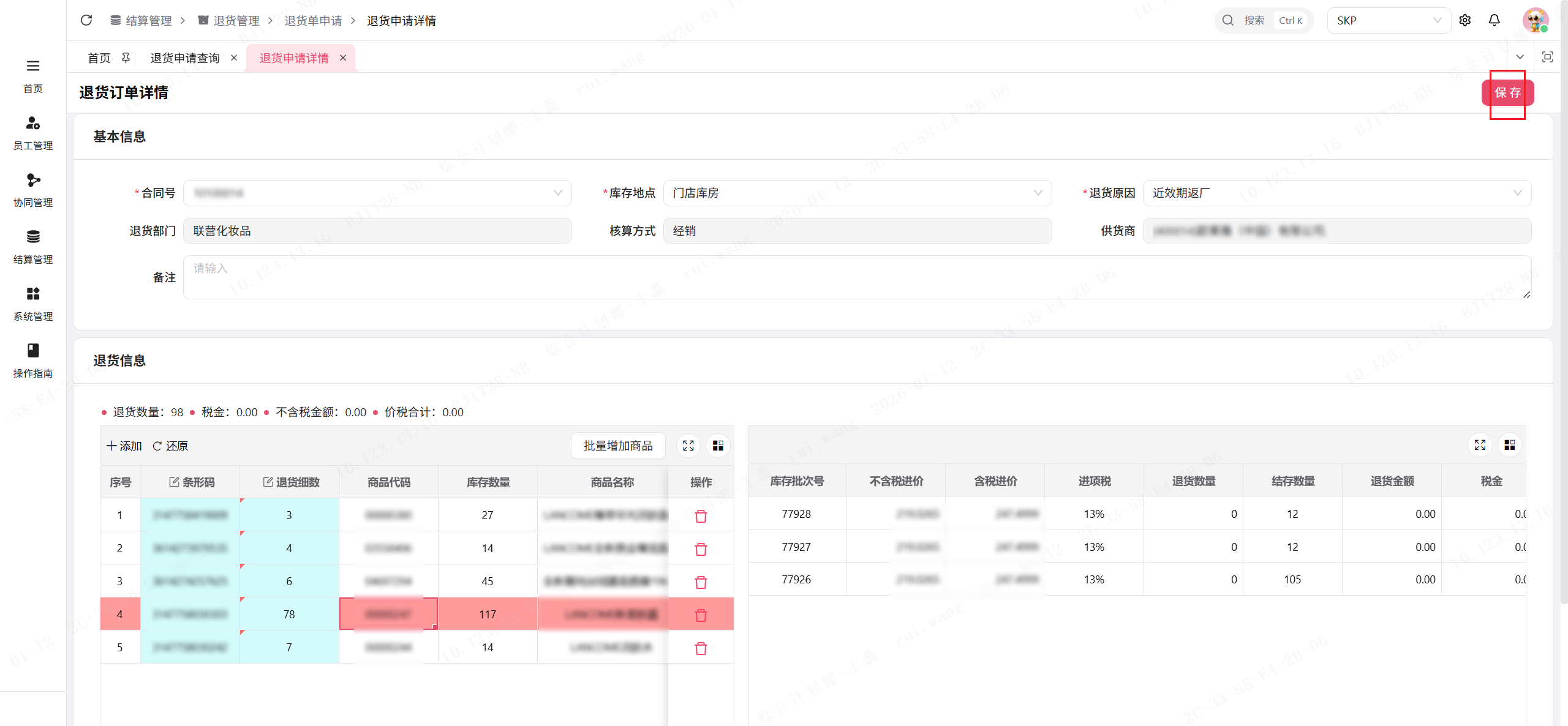Pin the 首页 tab
1568x726 pixels.
click(126, 58)
